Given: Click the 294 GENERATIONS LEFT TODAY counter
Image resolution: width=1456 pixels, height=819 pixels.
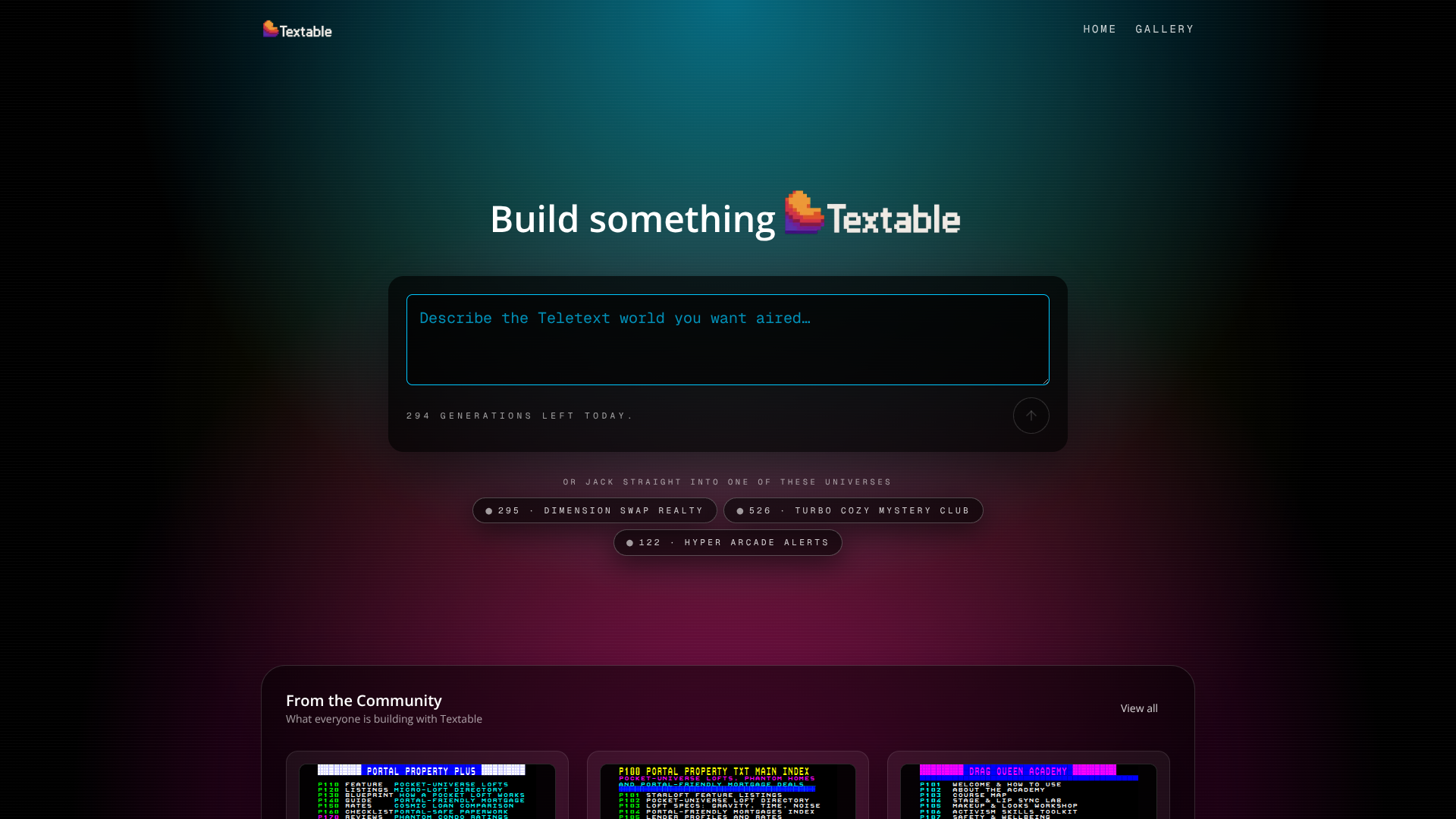Looking at the screenshot, I should coord(520,416).
